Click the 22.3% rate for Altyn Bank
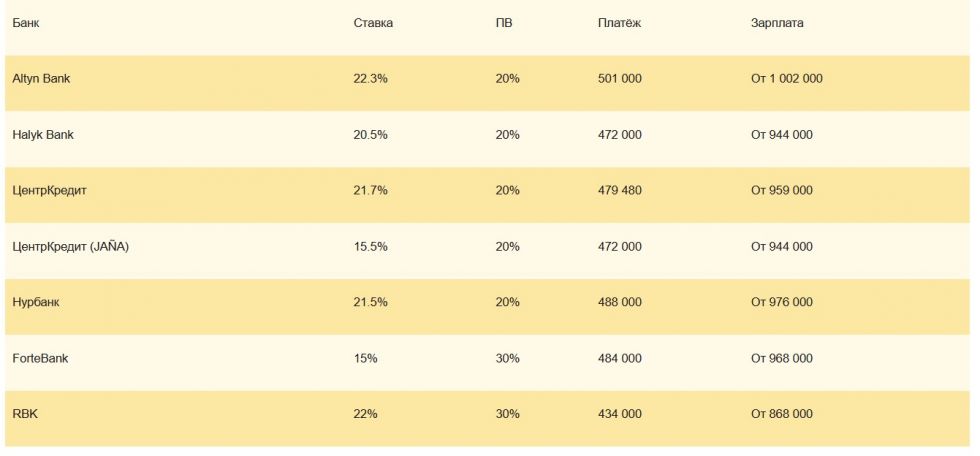The height and width of the screenshot is (456, 980). point(371,78)
